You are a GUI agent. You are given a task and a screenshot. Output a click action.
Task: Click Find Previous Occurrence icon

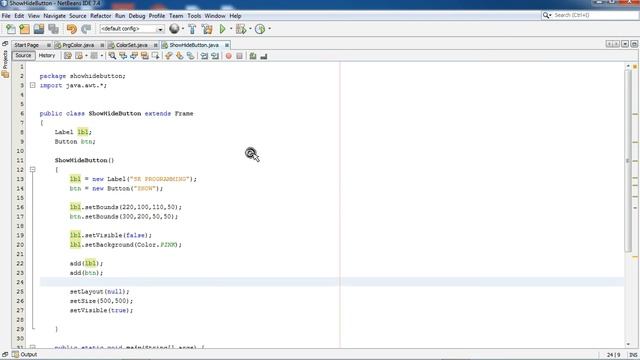(x=123, y=56)
